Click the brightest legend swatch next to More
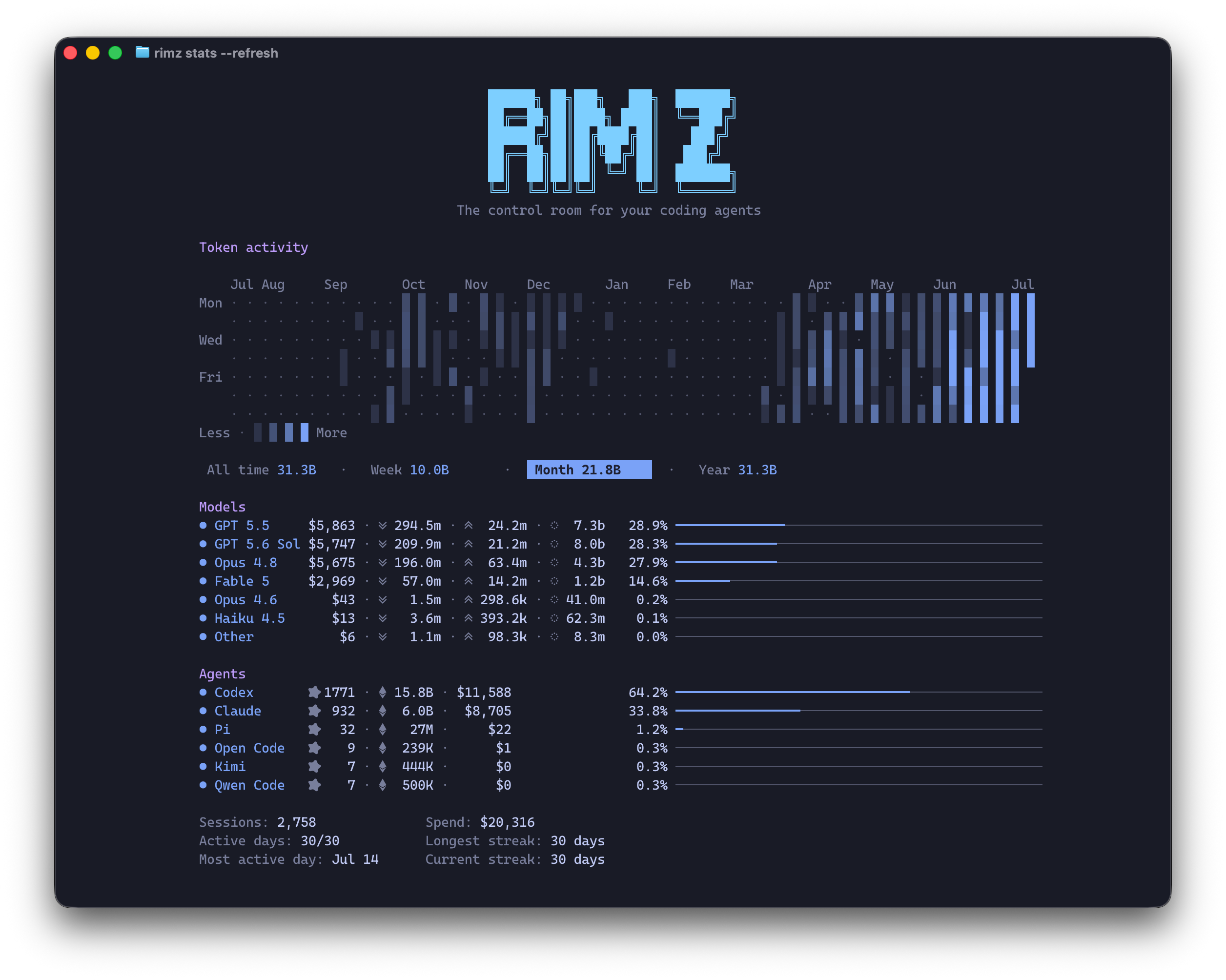This screenshot has width=1226, height=980. point(305,433)
